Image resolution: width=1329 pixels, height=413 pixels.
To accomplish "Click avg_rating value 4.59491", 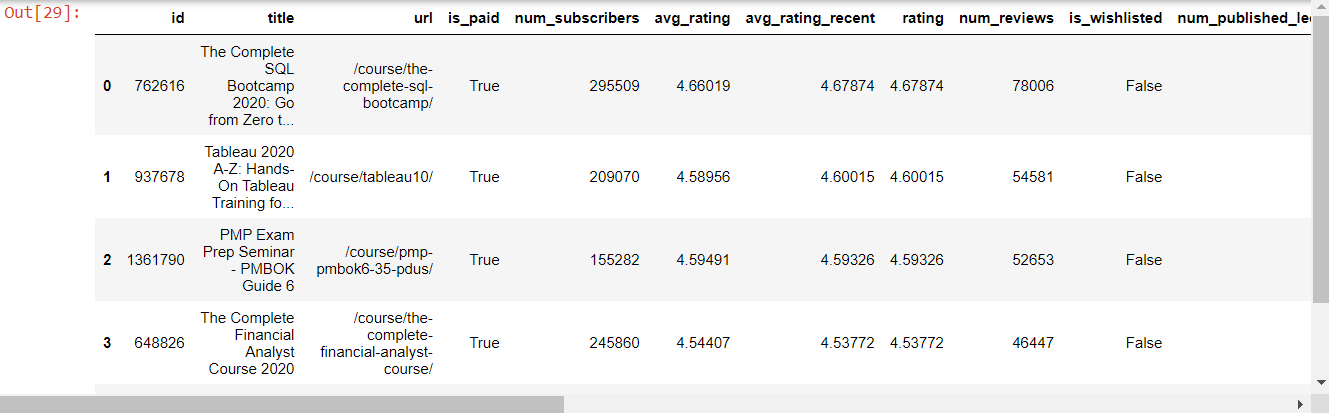I will coord(703,260).
